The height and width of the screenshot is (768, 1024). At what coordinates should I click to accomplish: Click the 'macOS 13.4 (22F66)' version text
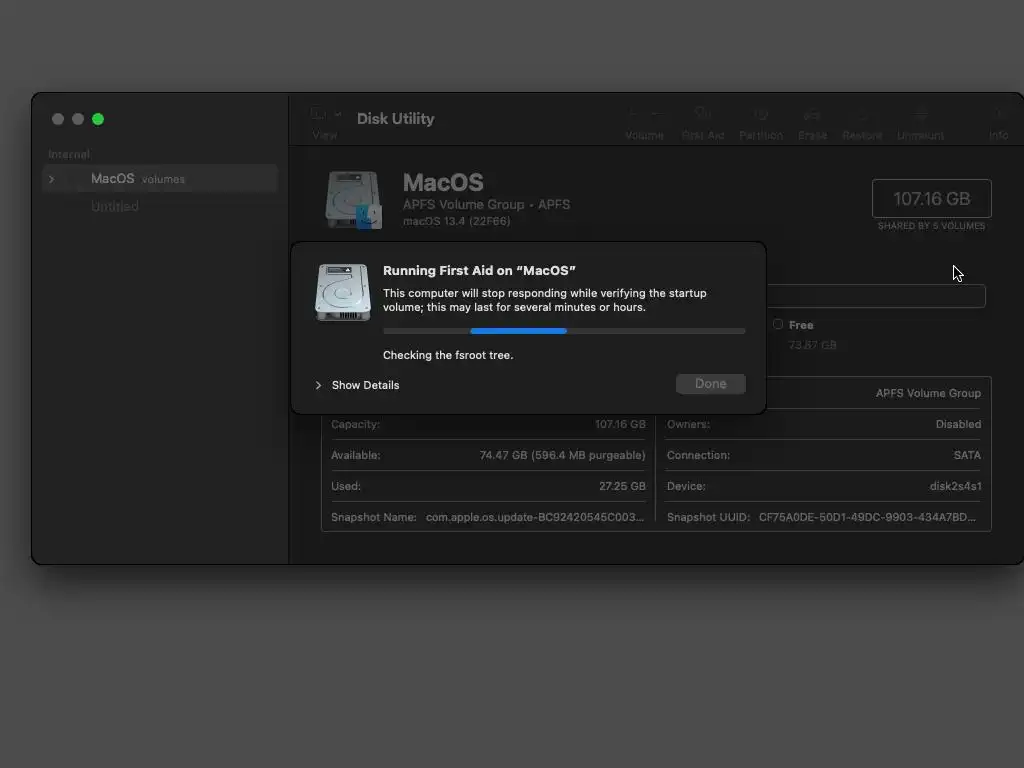[456, 221]
